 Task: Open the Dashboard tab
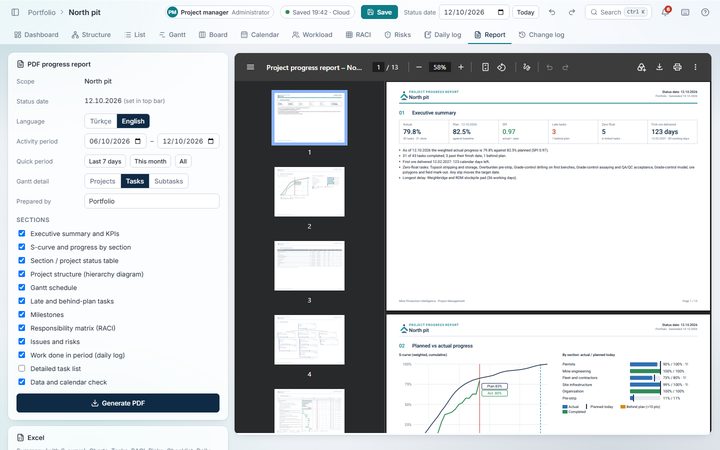tap(36, 34)
